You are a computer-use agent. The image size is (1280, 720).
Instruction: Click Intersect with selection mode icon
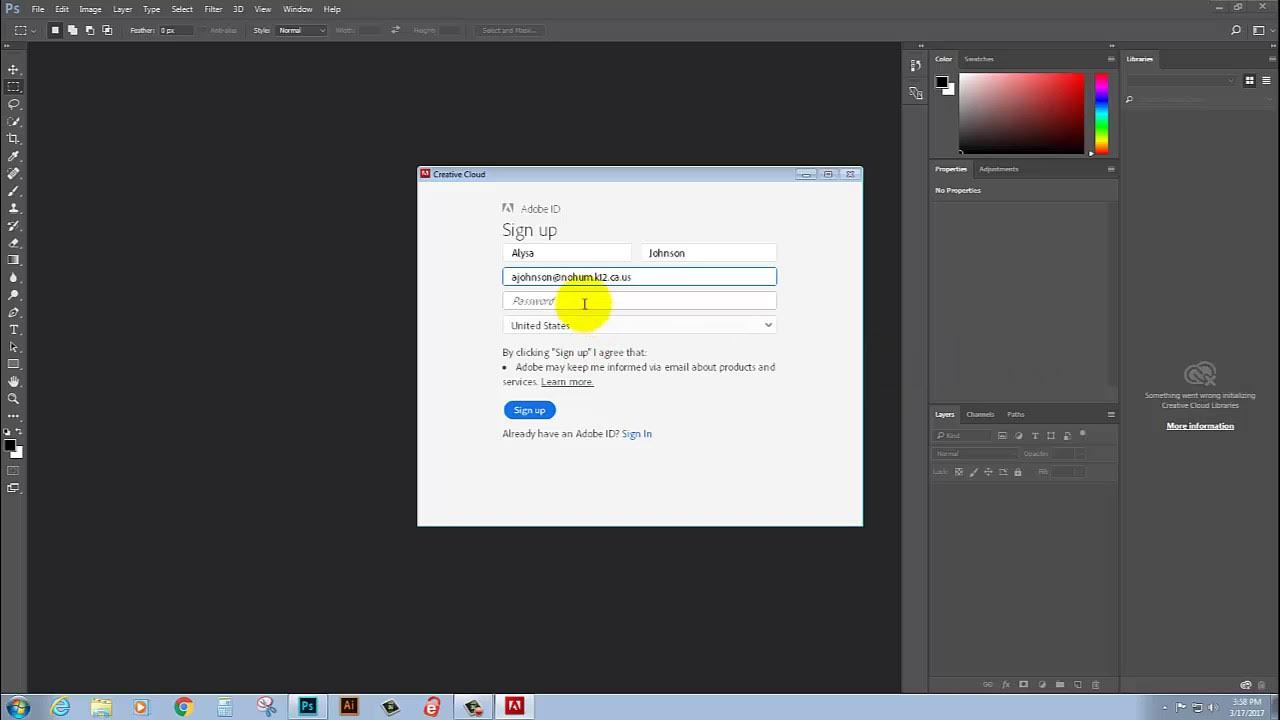tap(107, 30)
